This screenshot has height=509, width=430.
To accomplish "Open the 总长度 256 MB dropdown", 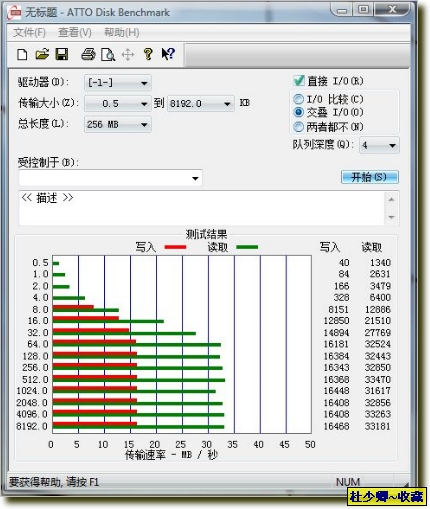I will 118,124.
